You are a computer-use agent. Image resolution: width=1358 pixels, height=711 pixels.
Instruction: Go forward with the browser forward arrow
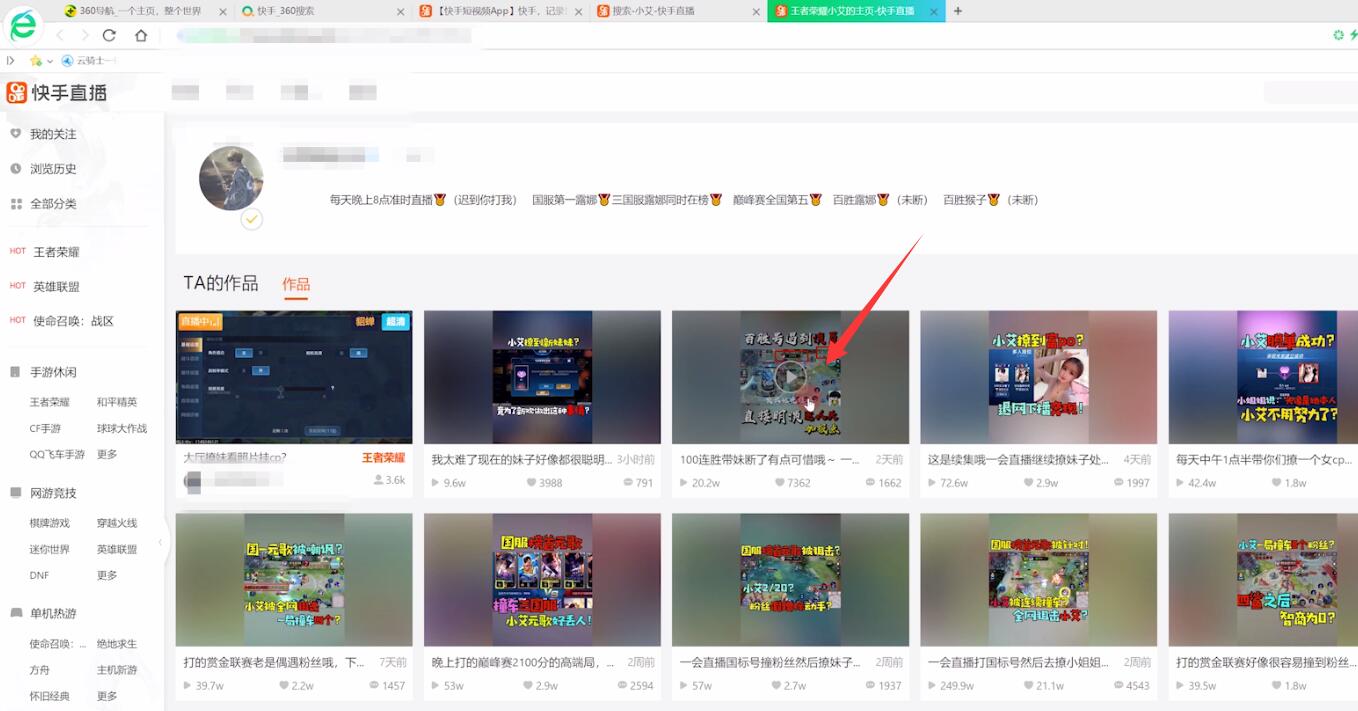pos(84,35)
